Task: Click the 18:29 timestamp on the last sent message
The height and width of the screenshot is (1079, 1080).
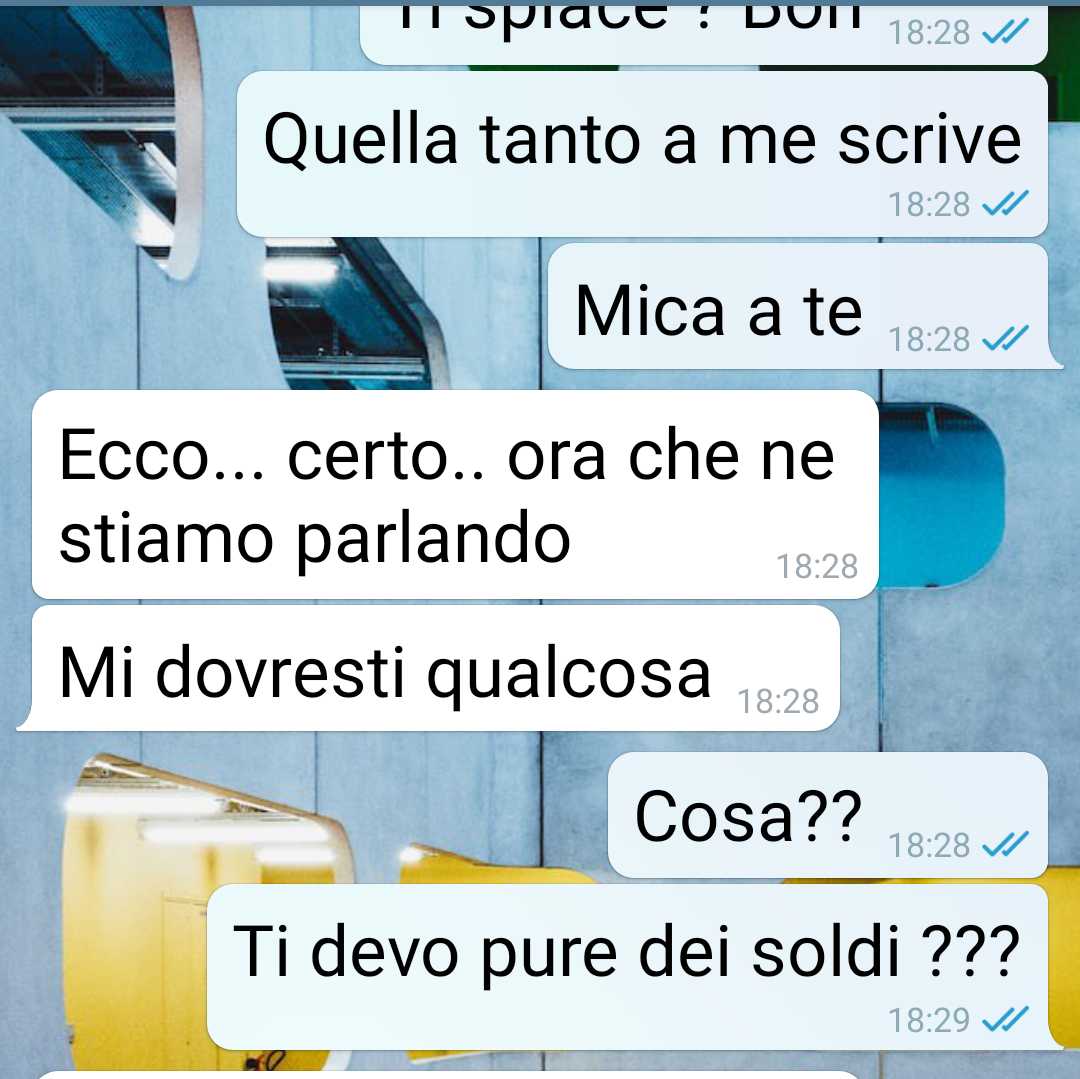Action: [928, 1020]
